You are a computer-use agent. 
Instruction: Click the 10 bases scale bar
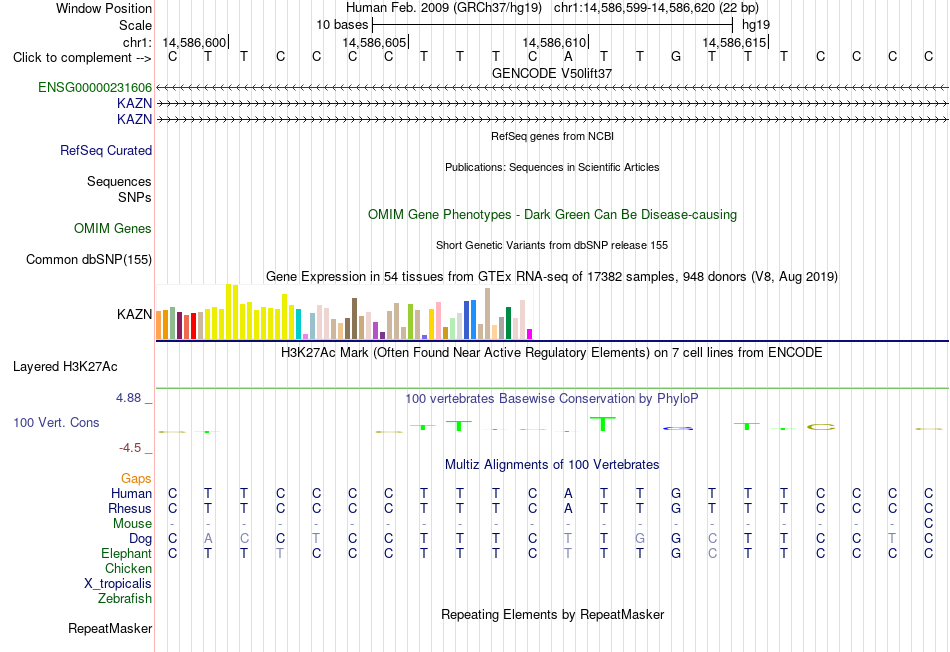point(553,25)
